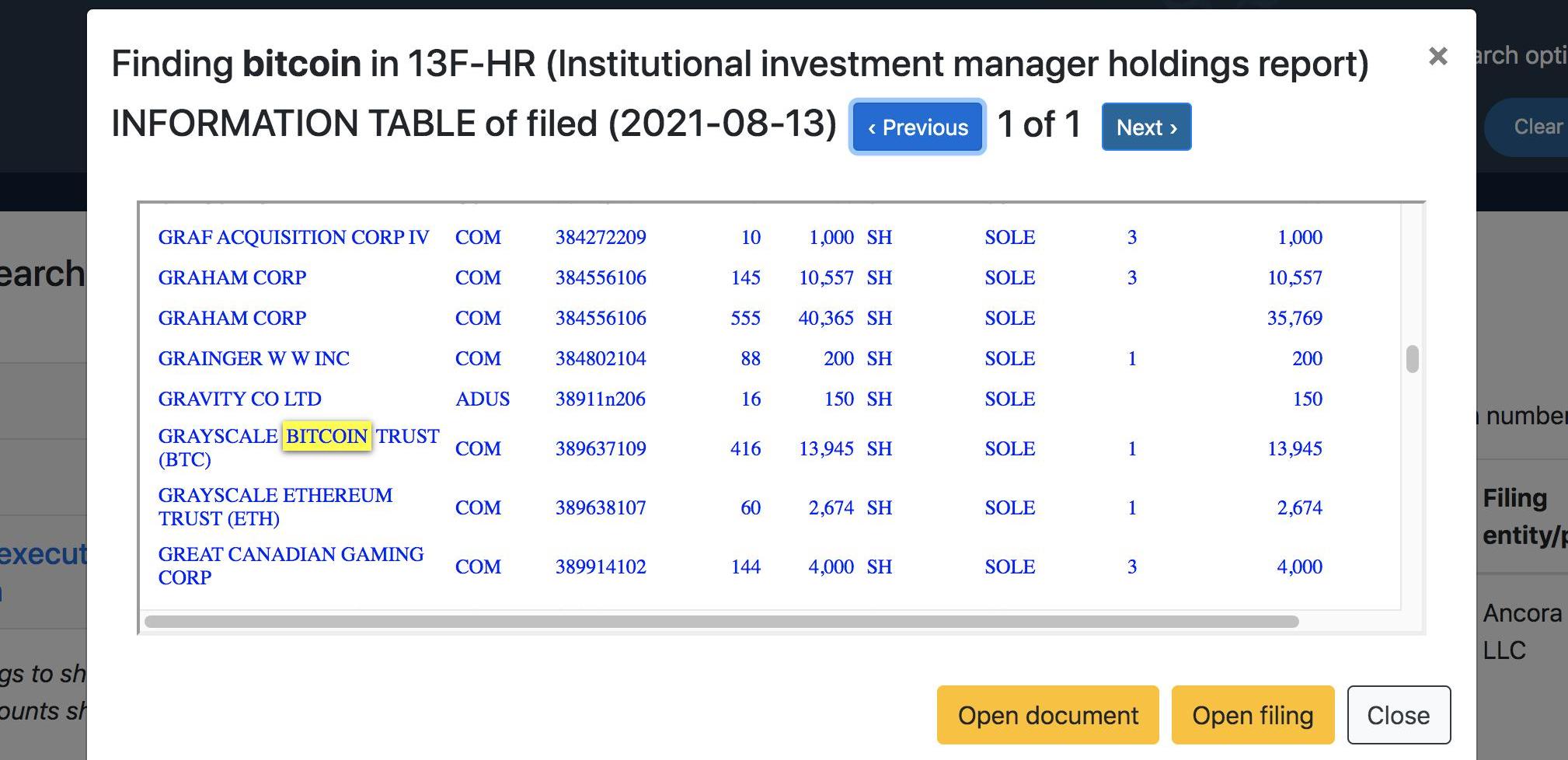
Task: Click CUSIP 384272209
Action: tap(601, 237)
